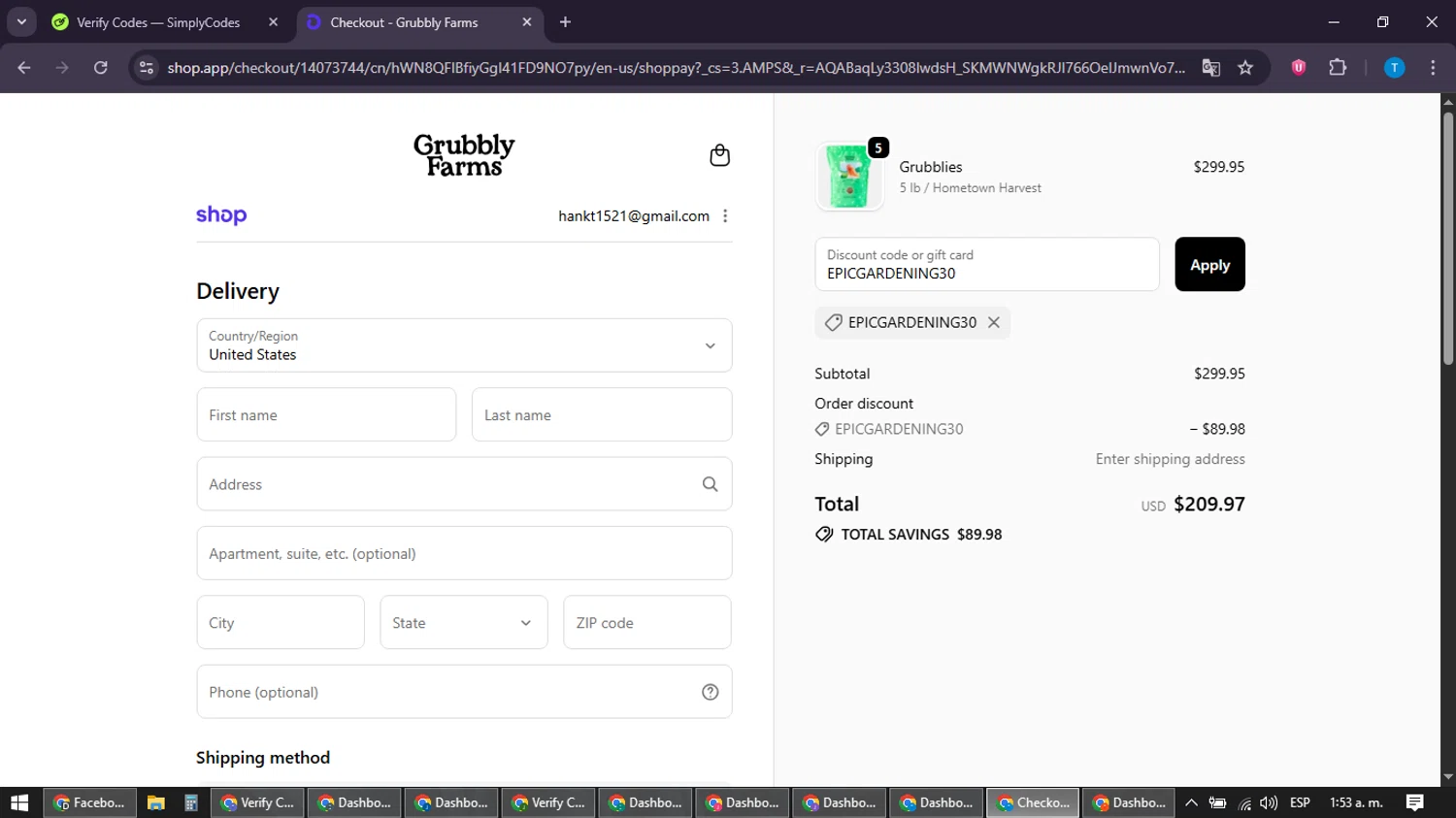Click the translate page icon

pyautogui.click(x=1211, y=67)
